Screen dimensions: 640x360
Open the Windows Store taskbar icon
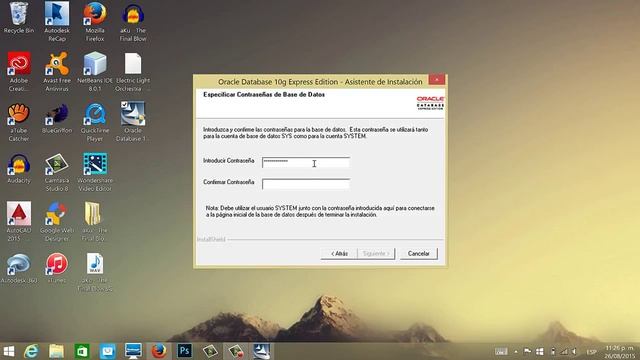82,351
